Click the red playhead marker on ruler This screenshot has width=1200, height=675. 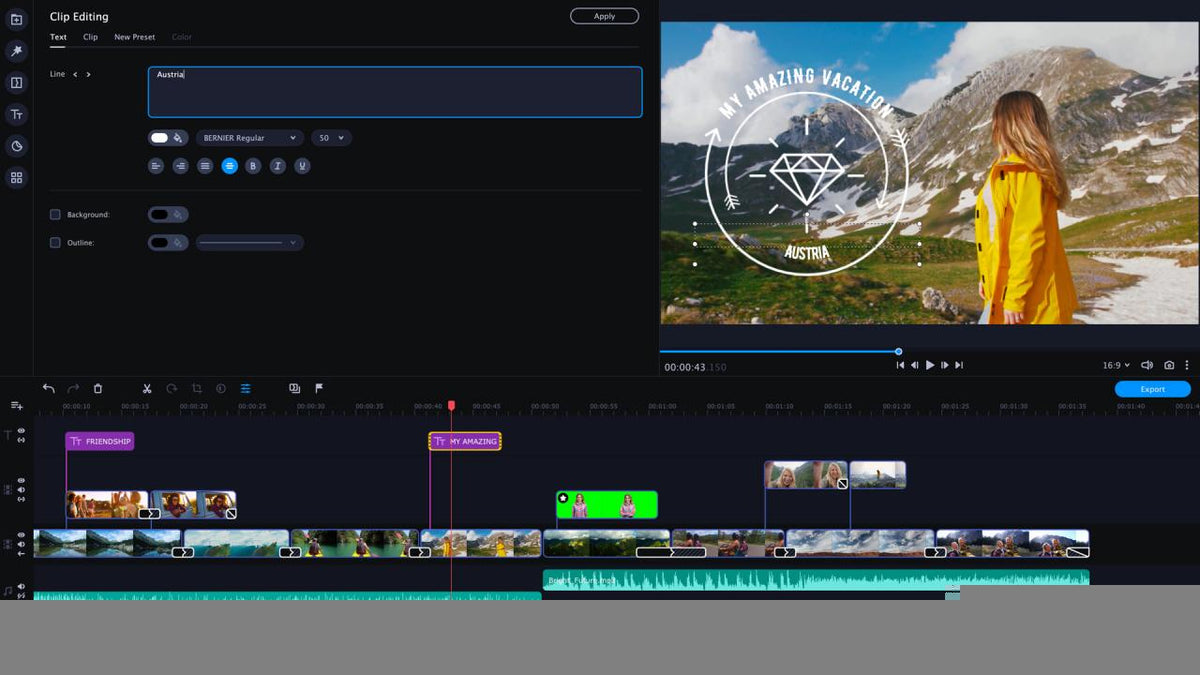[451, 405]
